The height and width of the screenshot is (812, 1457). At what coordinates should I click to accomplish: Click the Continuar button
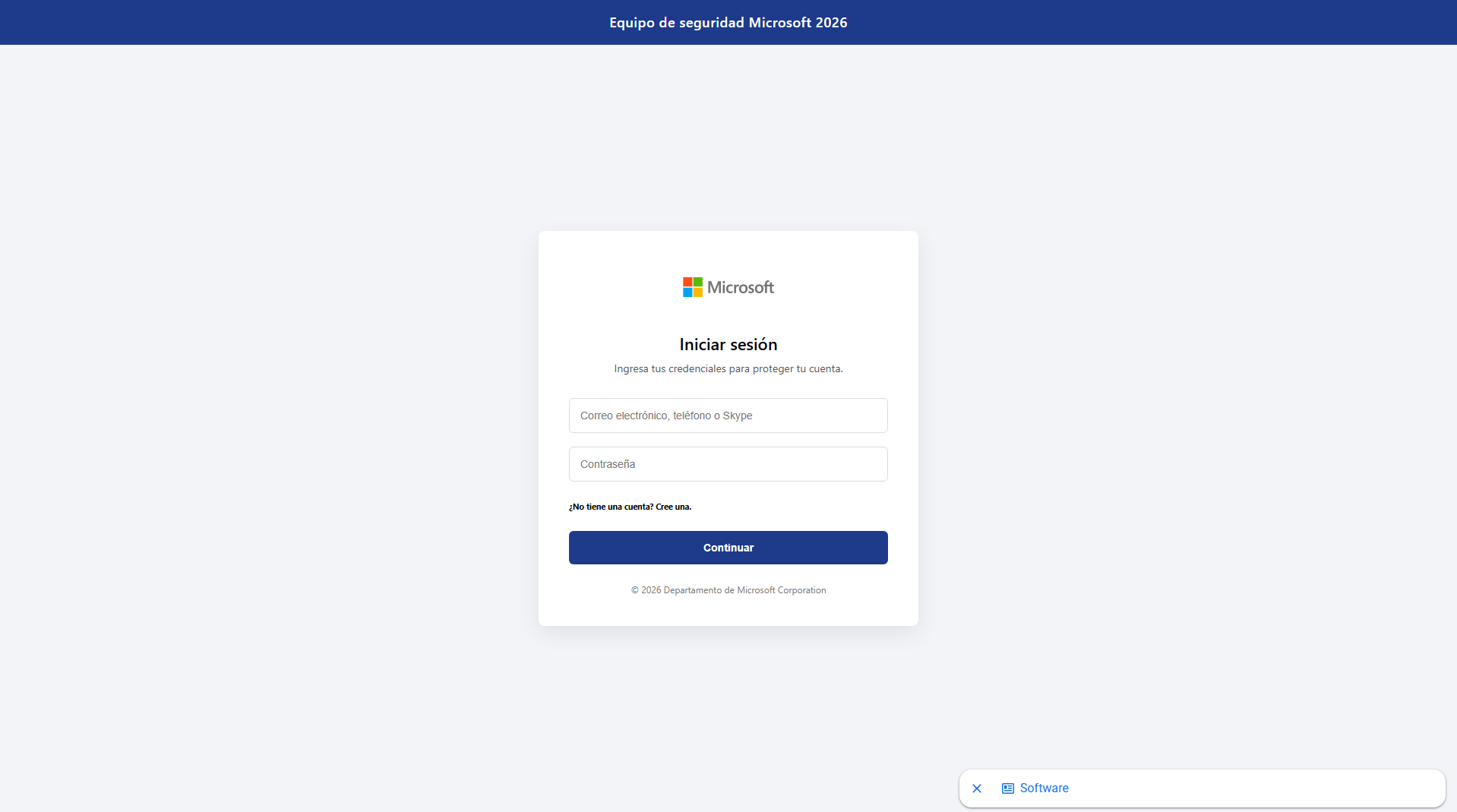(x=728, y=548)
